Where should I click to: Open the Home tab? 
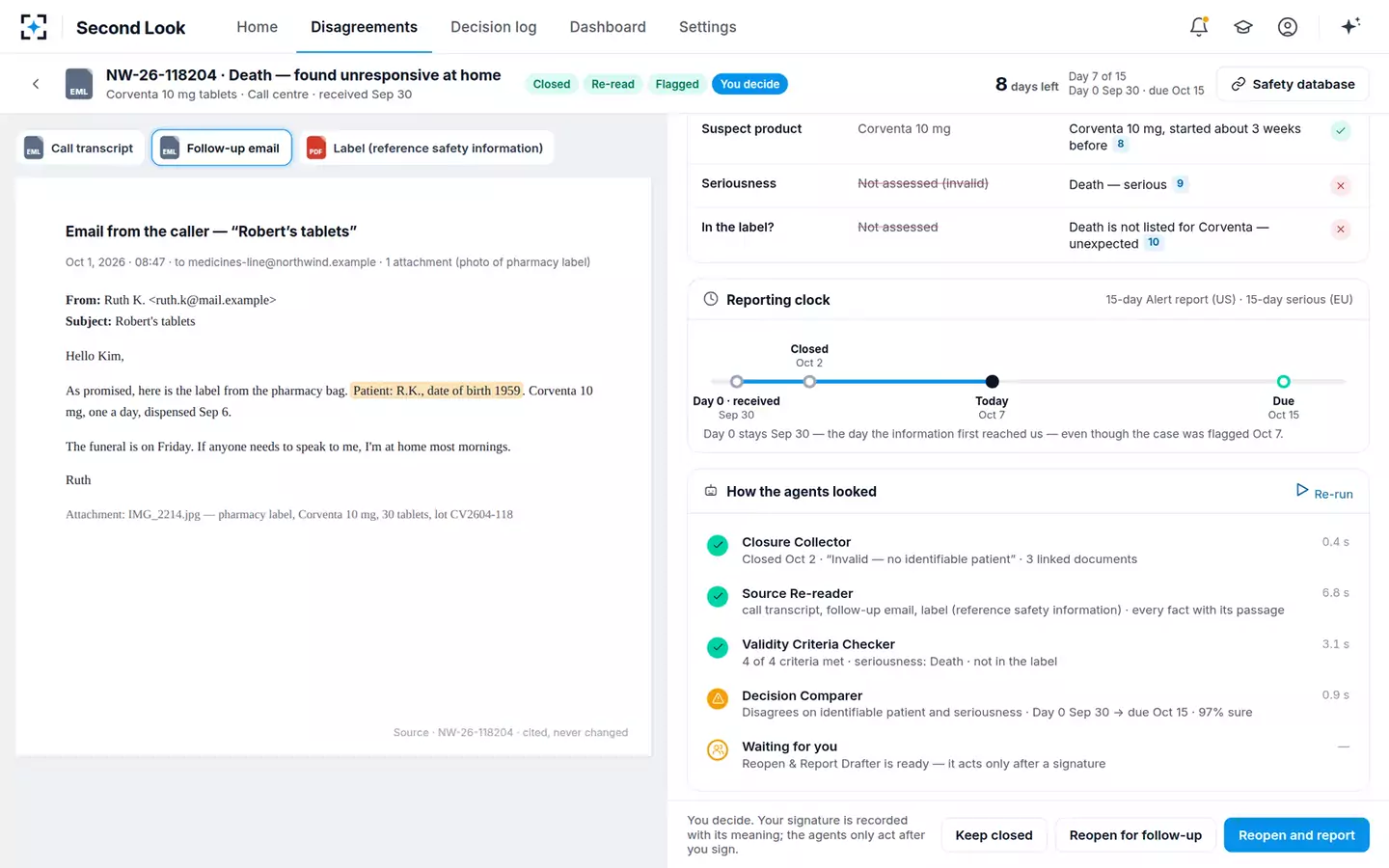coord(258,27)
